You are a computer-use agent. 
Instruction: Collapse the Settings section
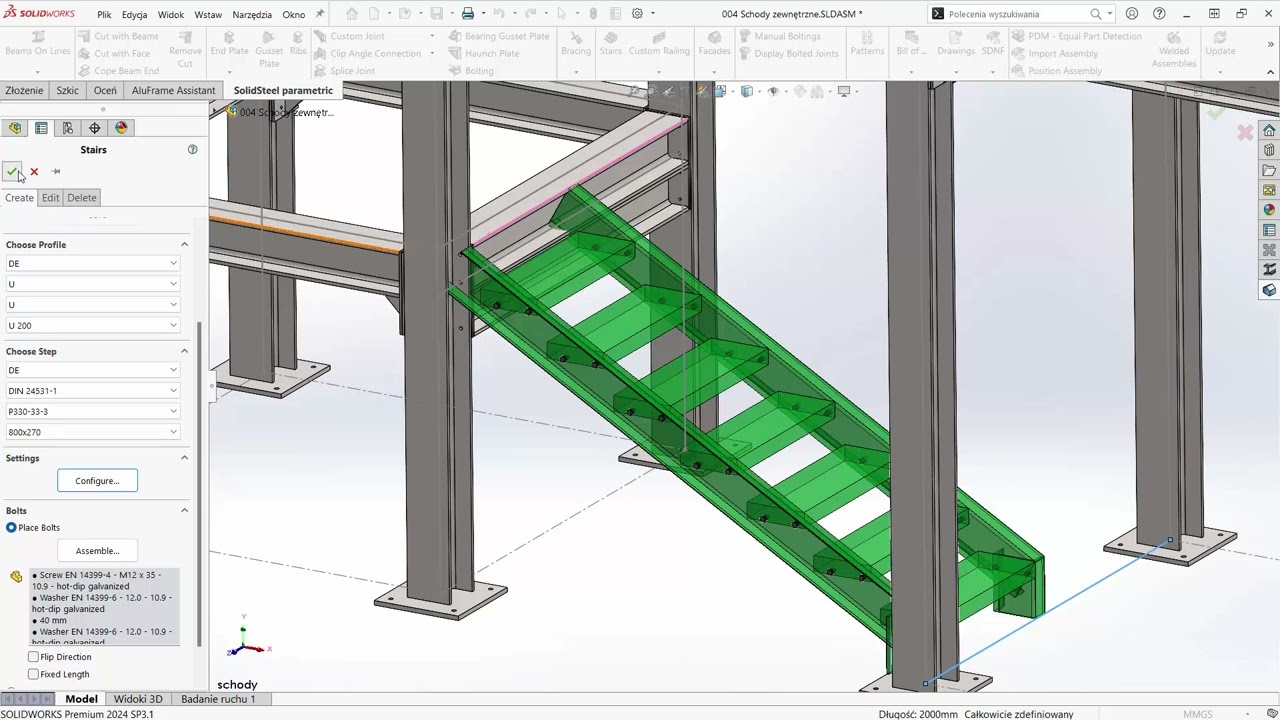coord(184,458)
